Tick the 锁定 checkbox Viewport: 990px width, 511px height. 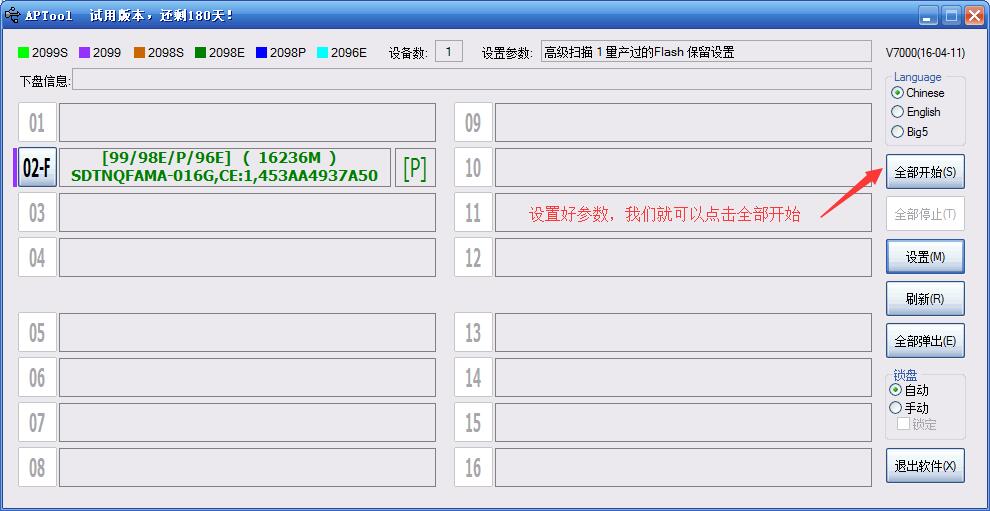[x=904, y=424]
